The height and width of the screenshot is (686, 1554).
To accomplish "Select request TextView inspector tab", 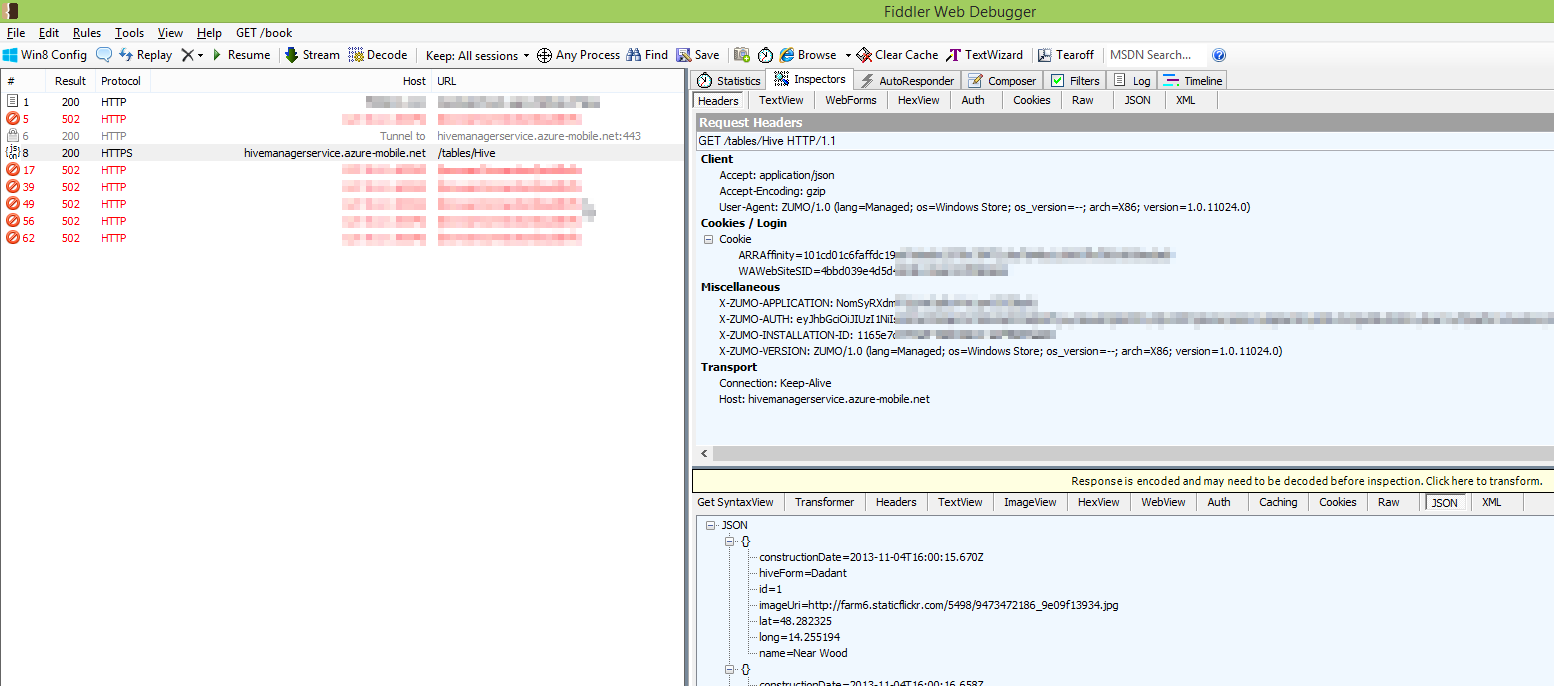I will (x=781, y=100).
